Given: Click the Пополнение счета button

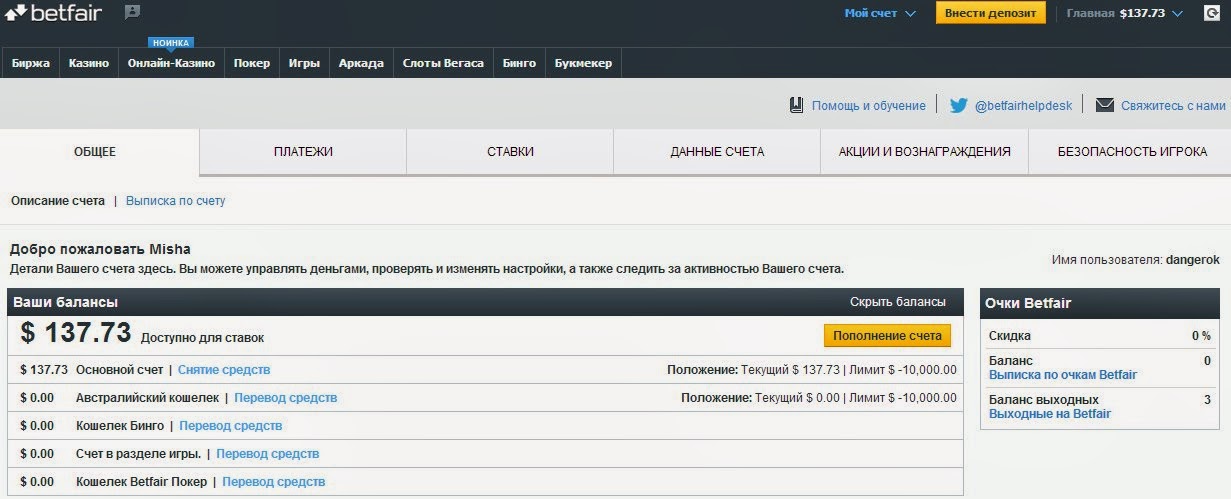Looking at the screenshot, I should click(x=888, y=335).
